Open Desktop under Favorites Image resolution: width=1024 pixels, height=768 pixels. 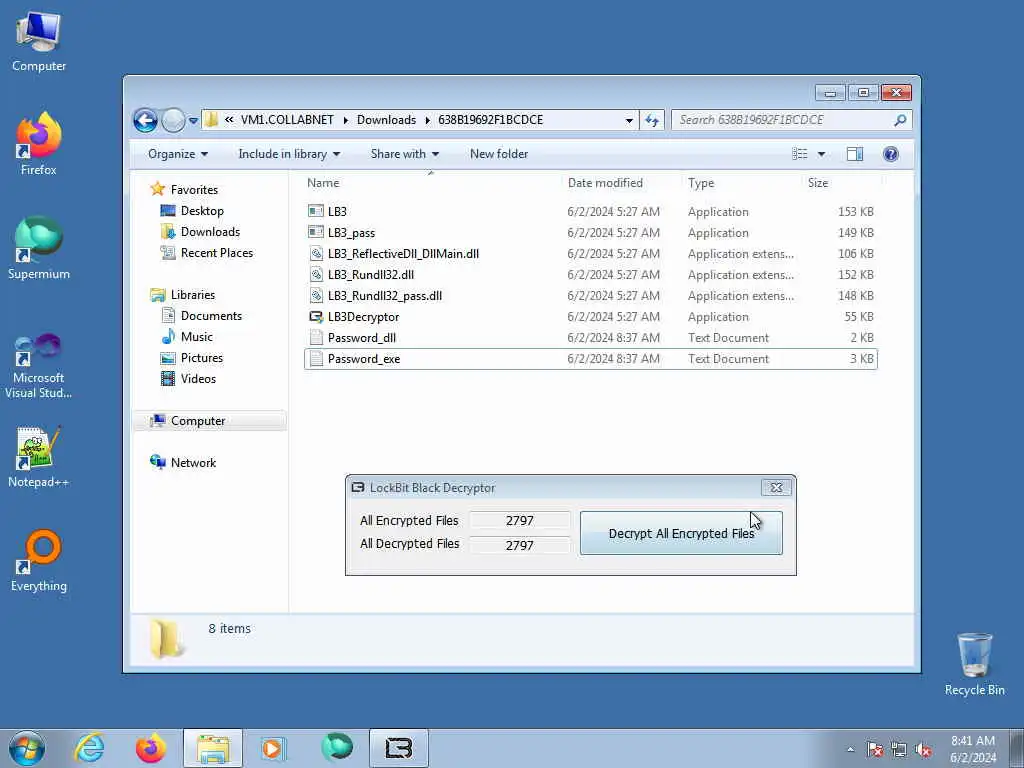click(202, 211)
